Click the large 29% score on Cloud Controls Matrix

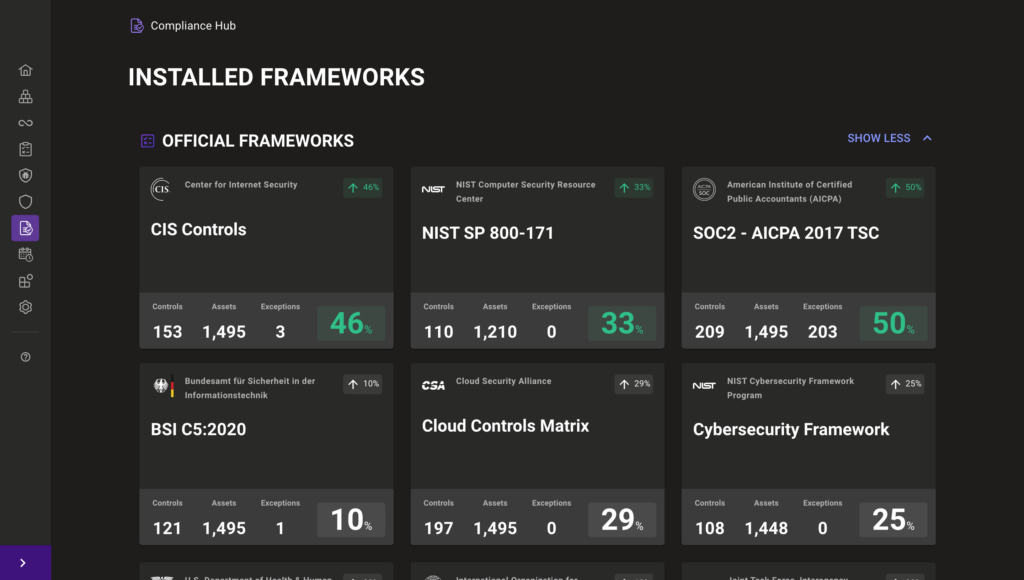(x=622, y=520)
